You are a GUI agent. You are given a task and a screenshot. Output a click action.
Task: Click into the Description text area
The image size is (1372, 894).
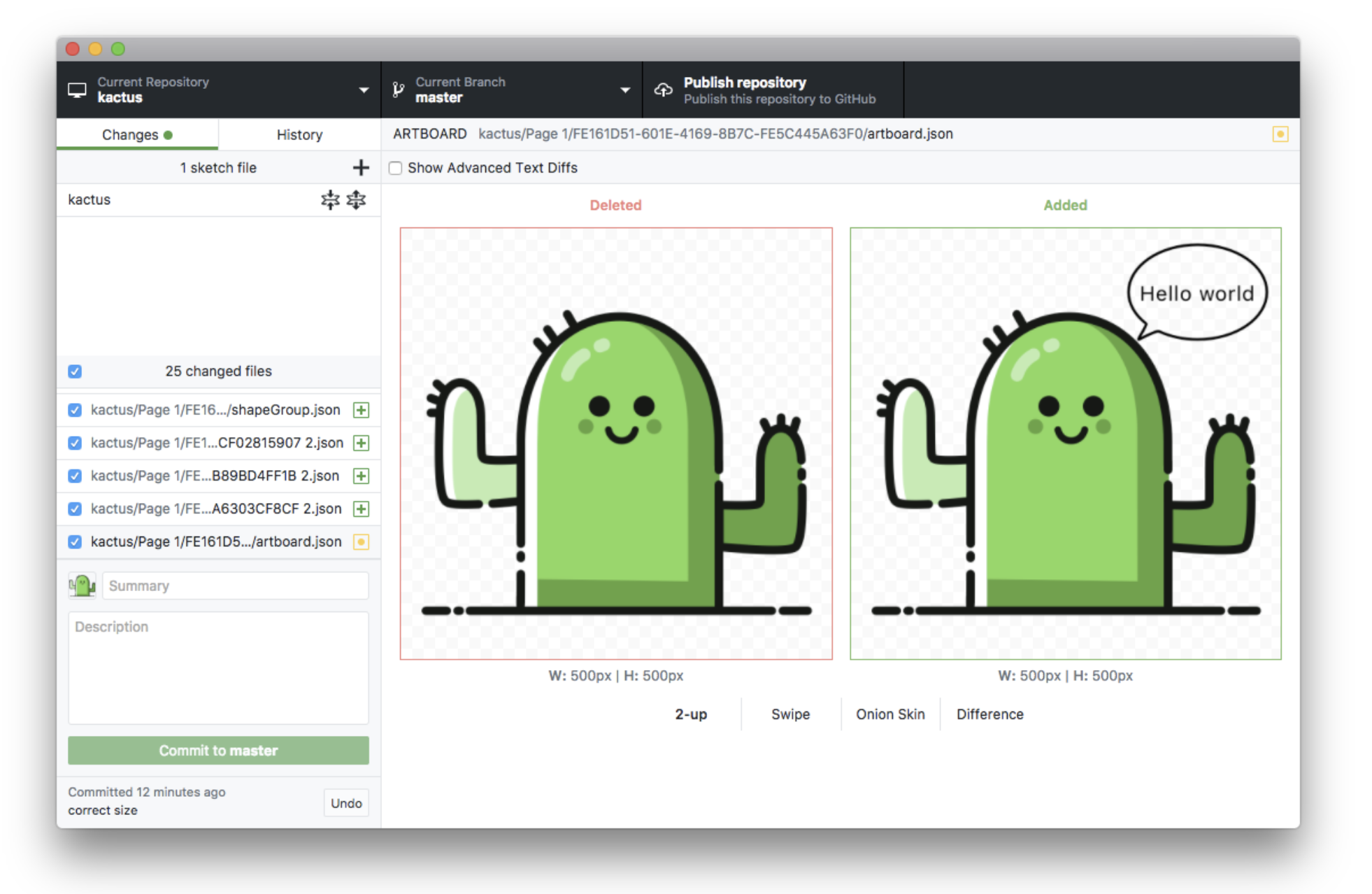pyautogui.click(x=218, y=668)
